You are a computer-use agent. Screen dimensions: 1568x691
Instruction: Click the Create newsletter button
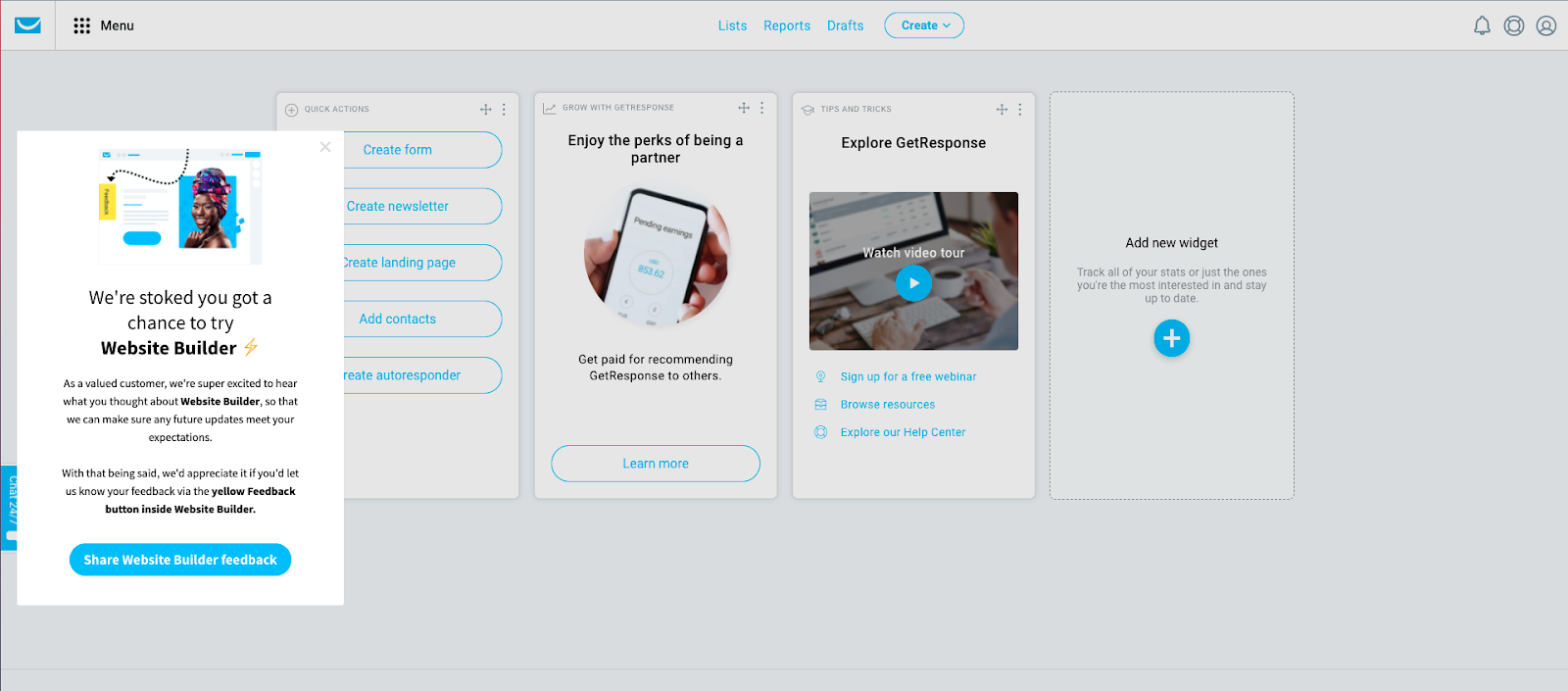pos(421,206)
